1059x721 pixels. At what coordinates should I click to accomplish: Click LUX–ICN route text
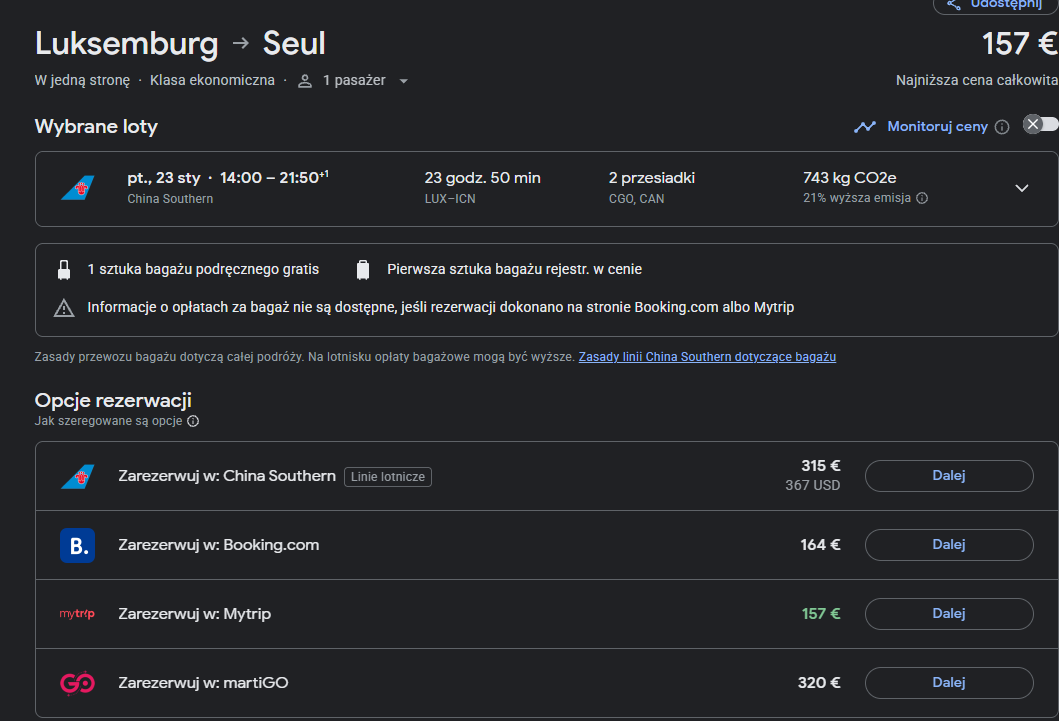tap(450, 198)
